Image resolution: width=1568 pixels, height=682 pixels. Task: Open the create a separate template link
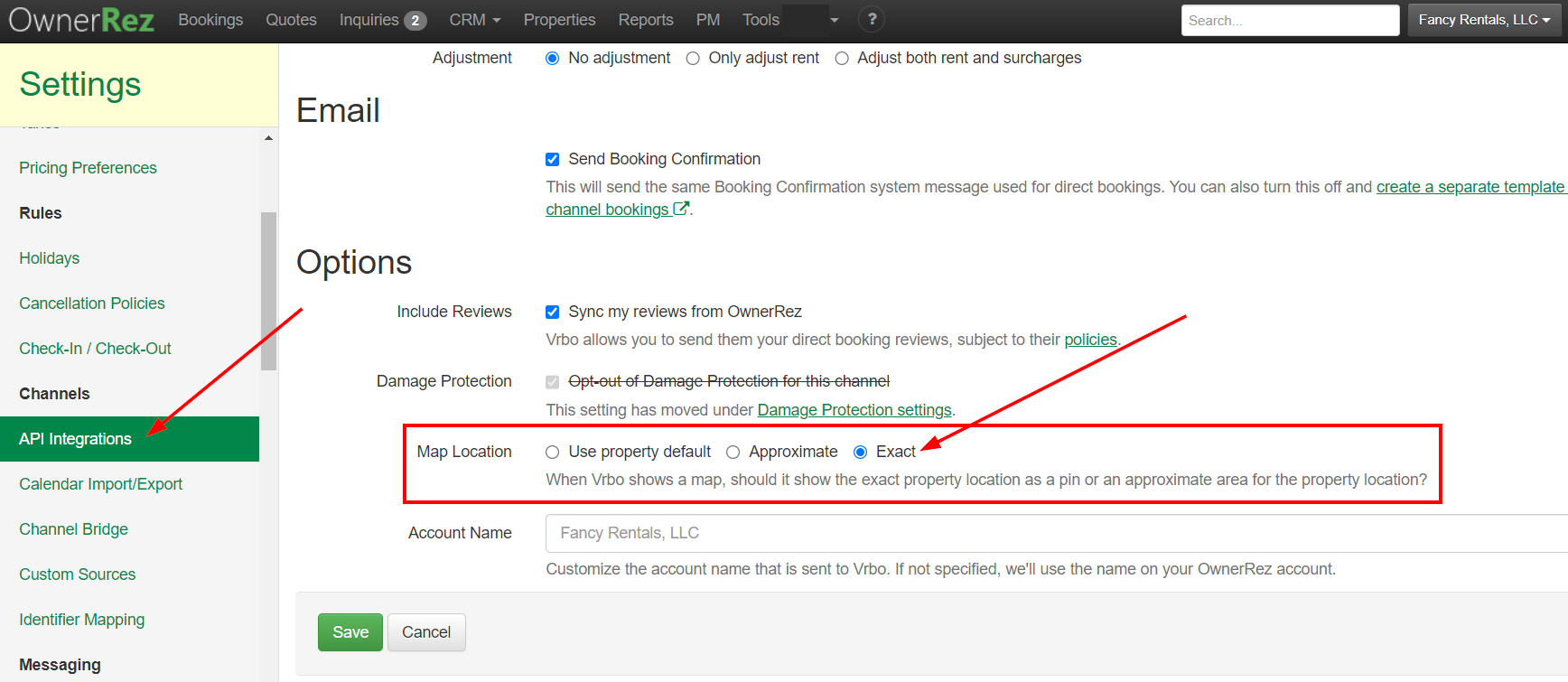(1470, 187)
